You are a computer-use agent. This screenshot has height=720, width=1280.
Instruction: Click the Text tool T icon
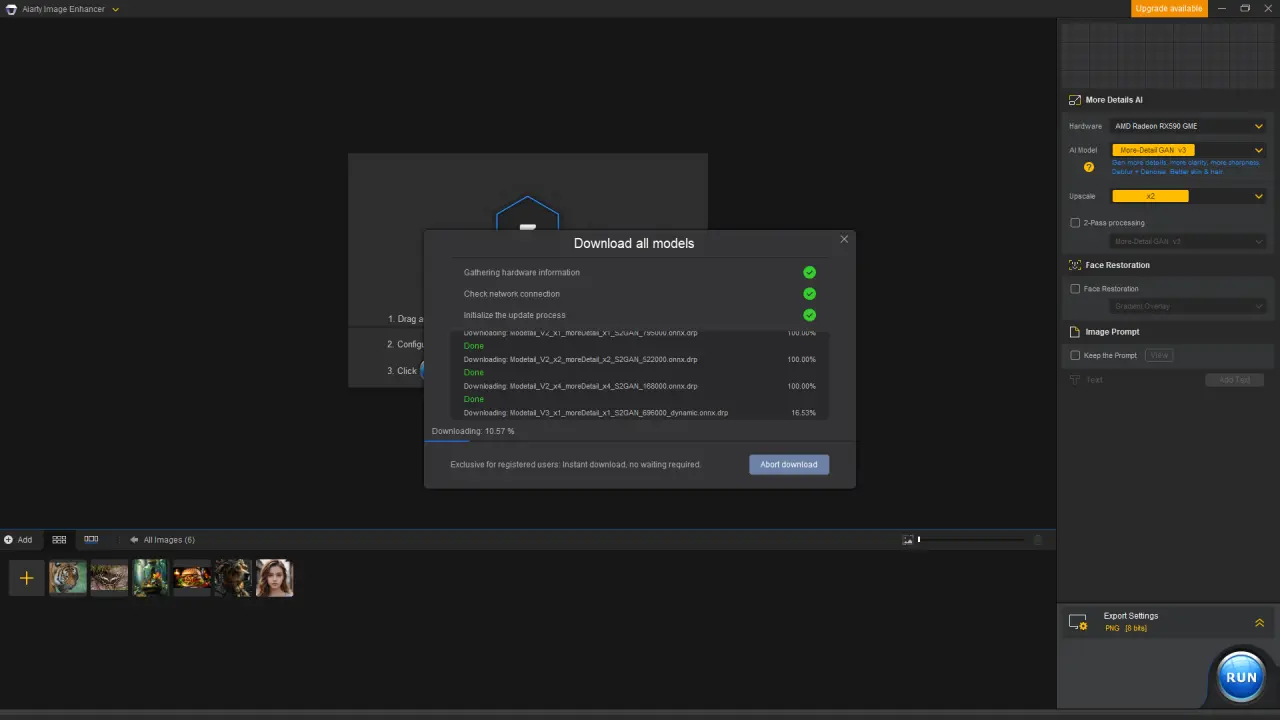point(1075,380)
